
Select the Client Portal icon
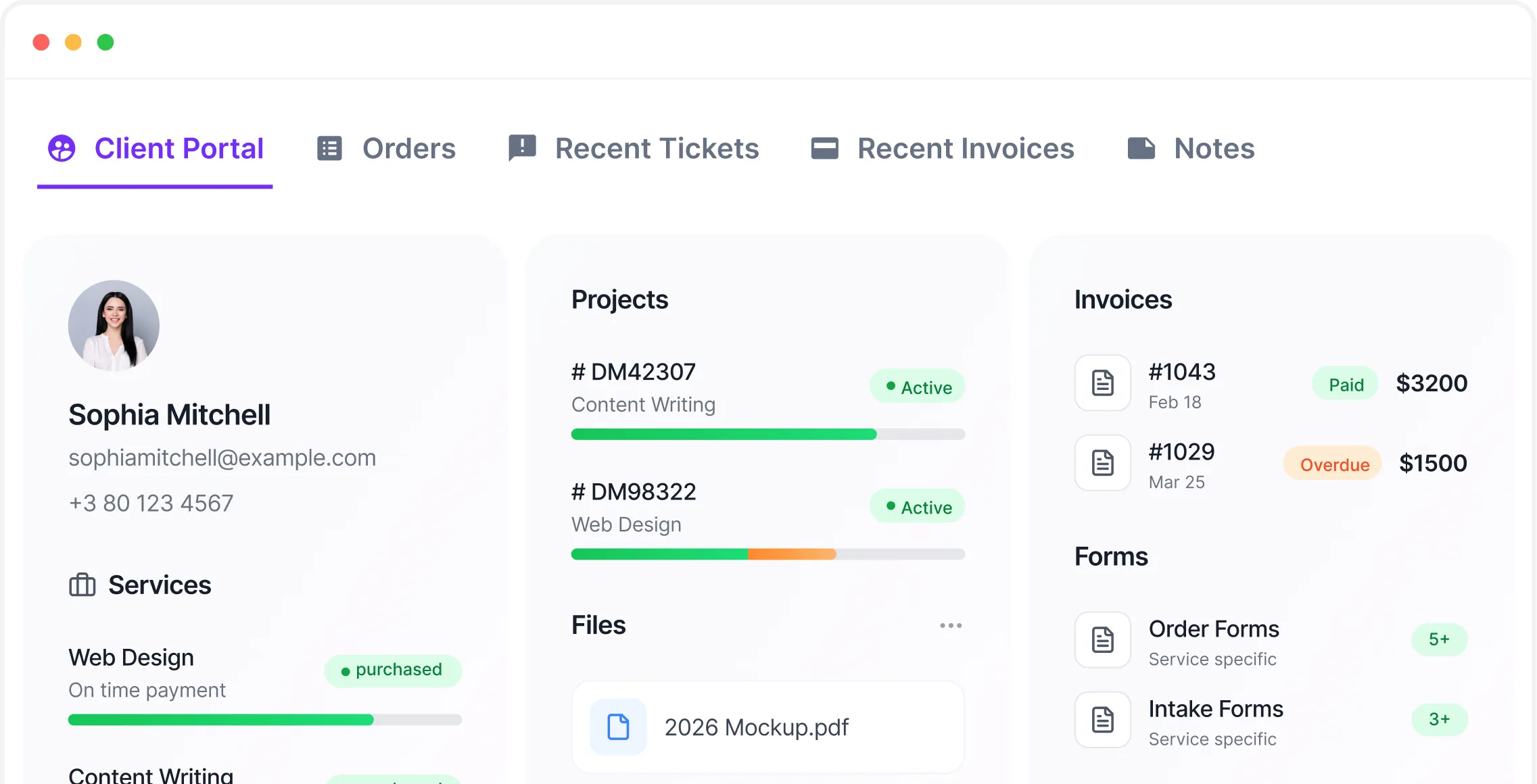pyautogui.click(x=62, y=148)
